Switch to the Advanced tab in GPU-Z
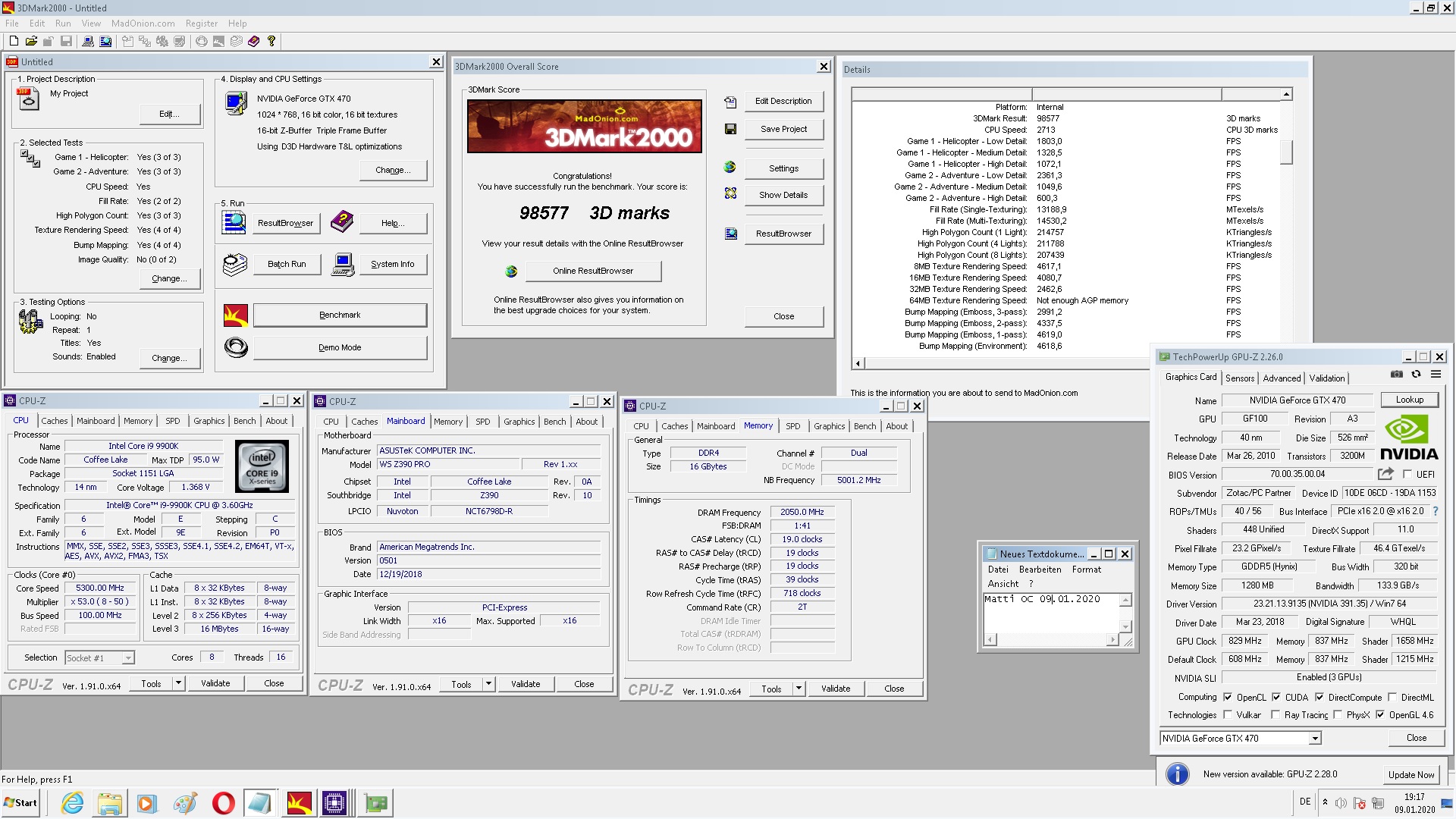Image resolution: width=1456 pixels, height=819 pixels. [1282, 378]
